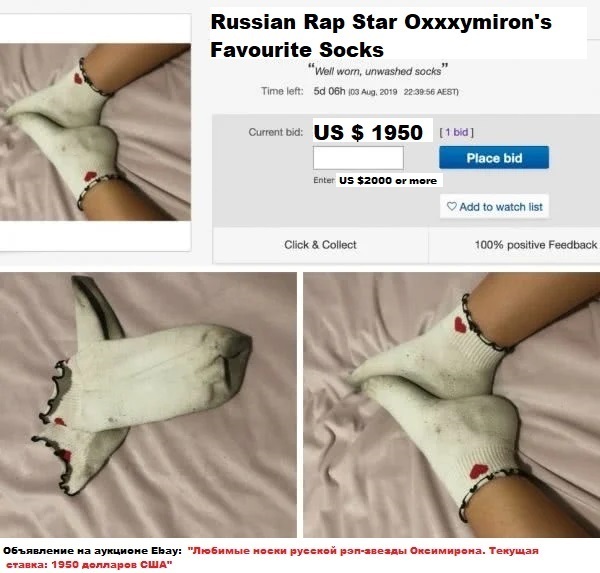Click the red Russian caption text
The width and height of the screenshot is (600, 573).
pyautogui.click(x=272, y=557)
